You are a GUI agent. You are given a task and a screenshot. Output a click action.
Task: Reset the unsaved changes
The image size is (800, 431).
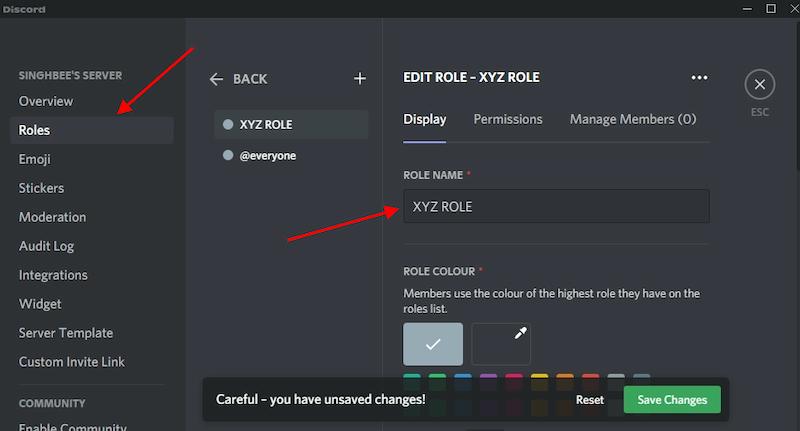click(x=590, y=400)
